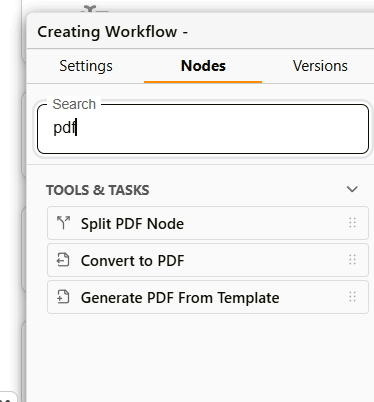This screenshot has width=374, height=402.
Task: Click the TOOLS & TASKS heading
Action: [x=98, y=190]
